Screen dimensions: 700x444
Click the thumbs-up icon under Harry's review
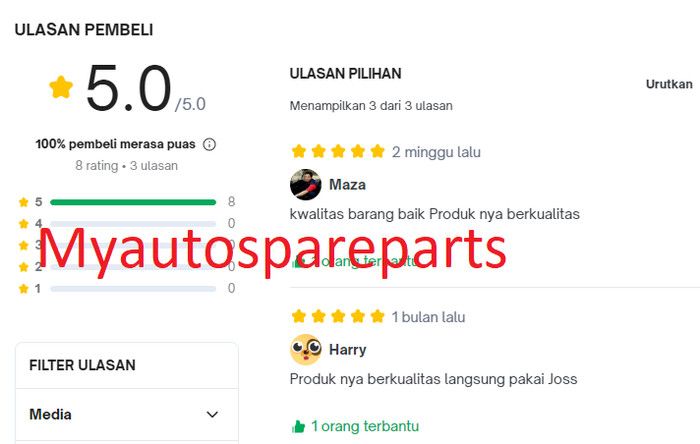coord(298,427)
